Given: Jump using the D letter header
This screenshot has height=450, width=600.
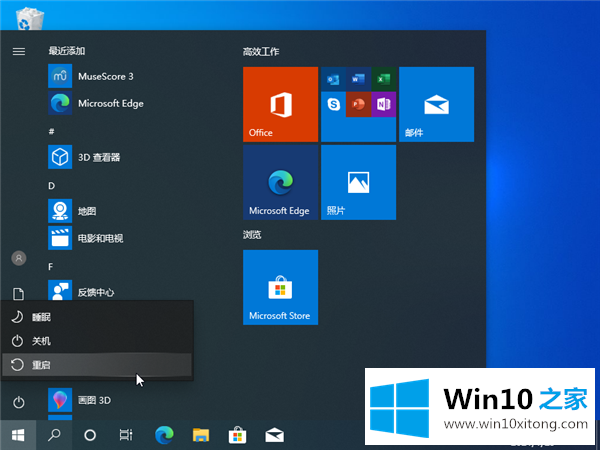Looking at the screenshot, I should pyautogui.click(x=51, y=186).
